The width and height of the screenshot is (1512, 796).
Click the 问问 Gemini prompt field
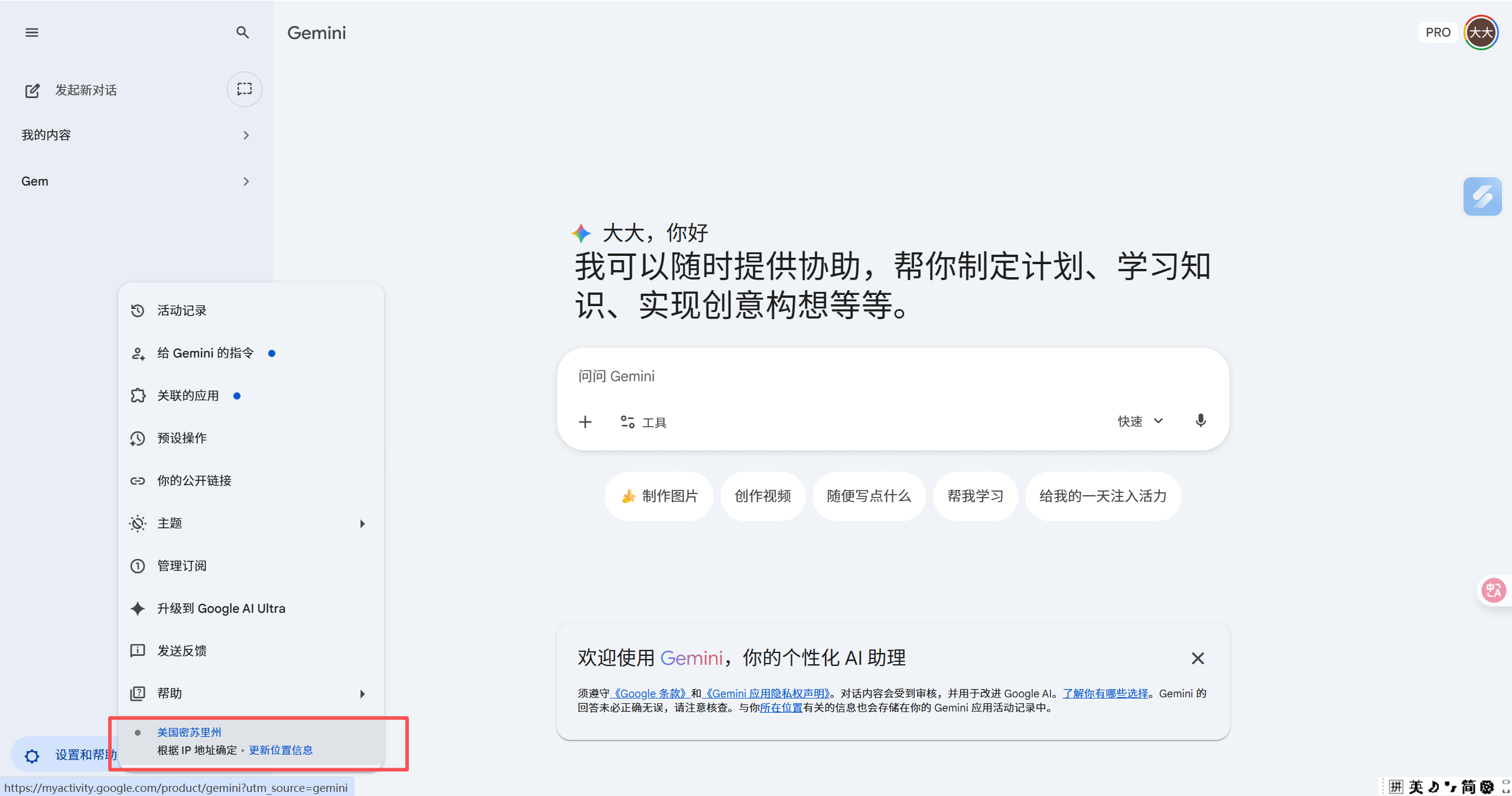827,376
